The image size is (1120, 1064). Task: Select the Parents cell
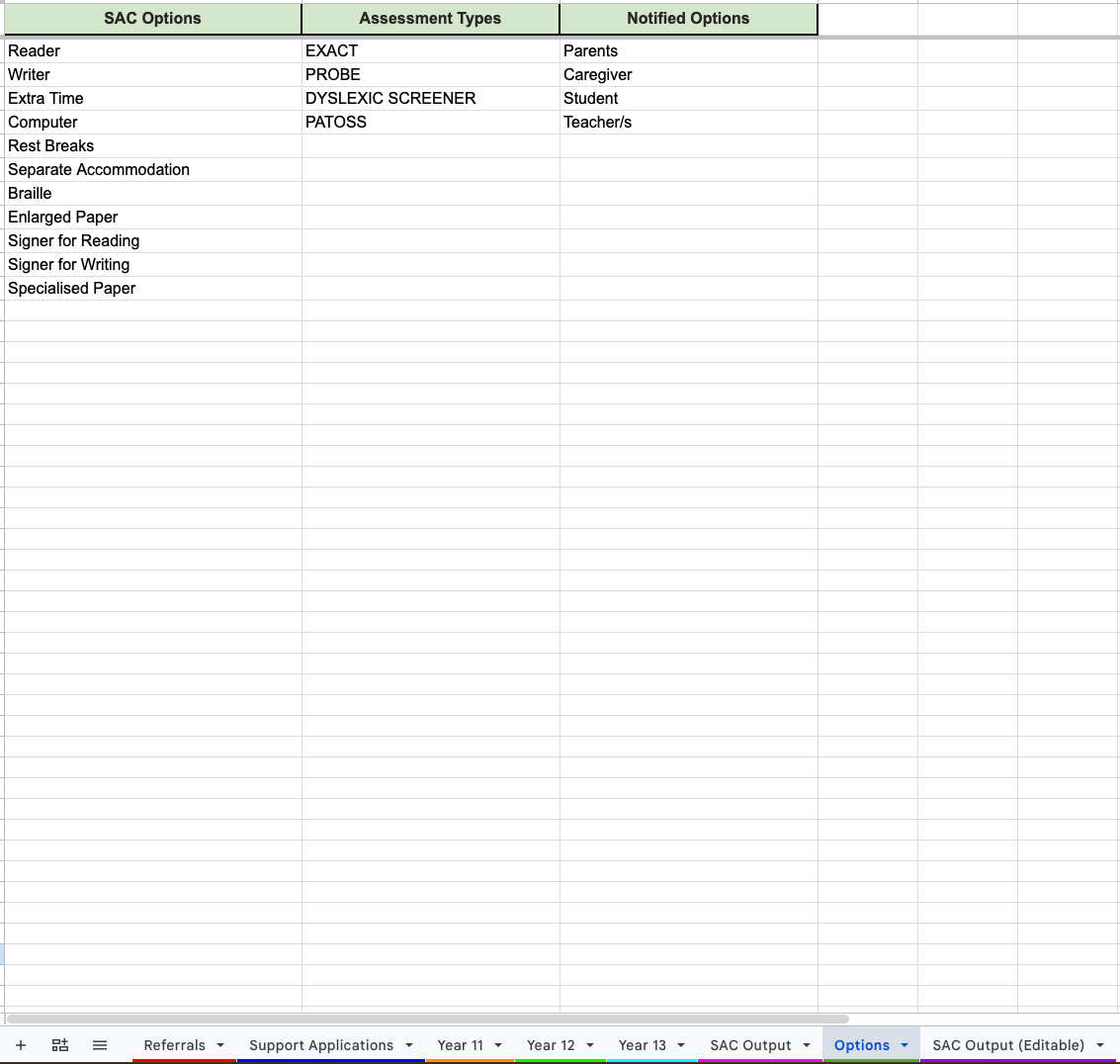click(689, 50)
